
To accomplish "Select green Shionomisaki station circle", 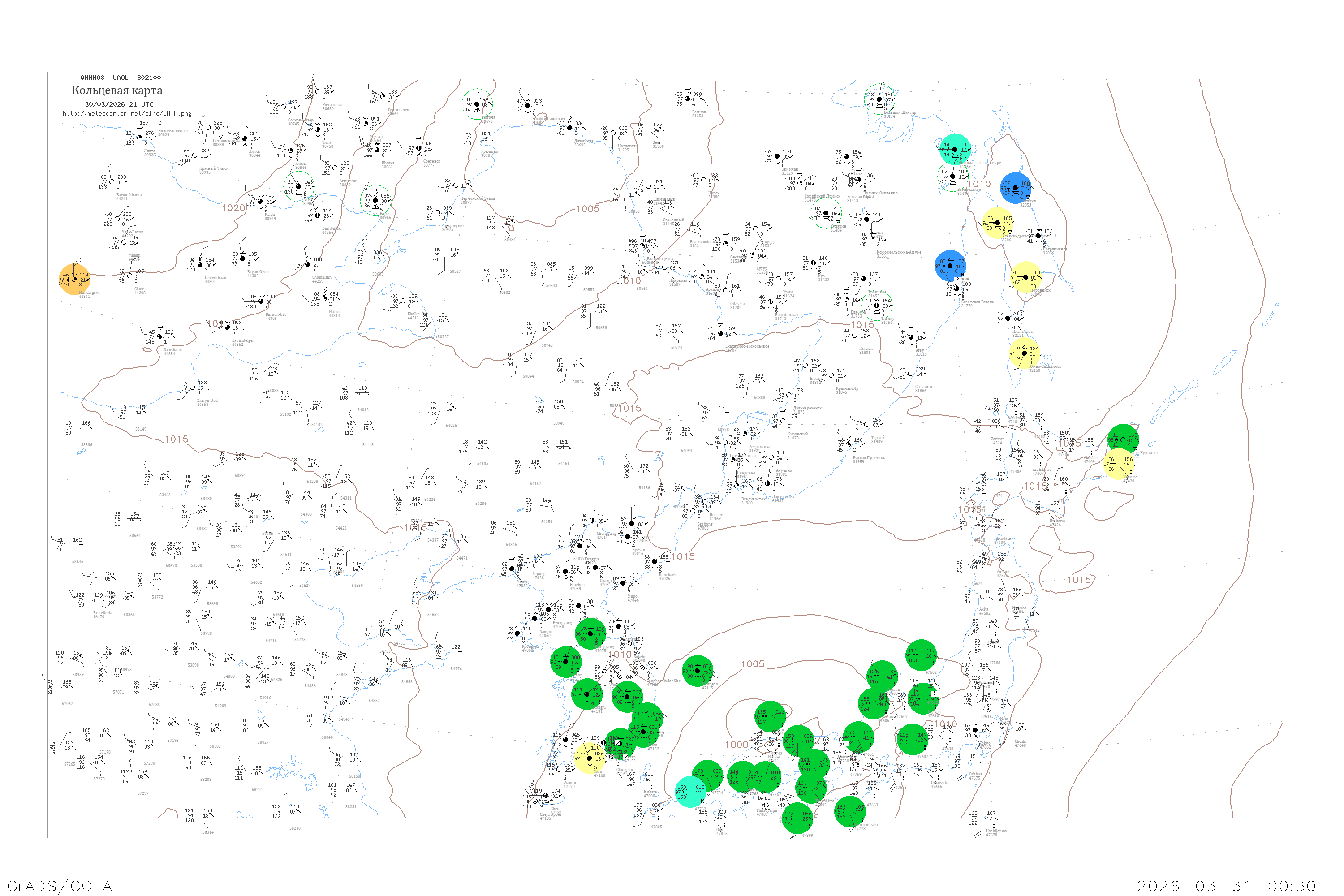I will 850,811.
